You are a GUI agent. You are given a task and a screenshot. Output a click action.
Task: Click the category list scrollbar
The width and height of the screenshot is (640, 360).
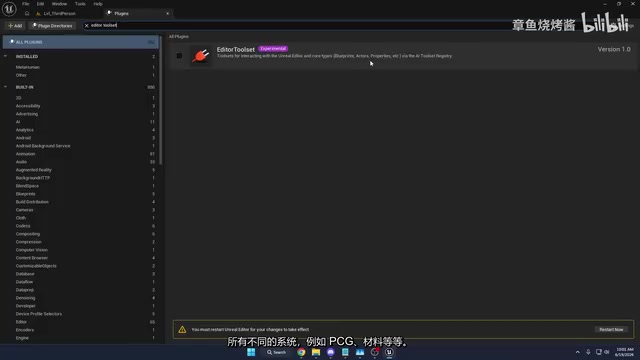[161, 100]
